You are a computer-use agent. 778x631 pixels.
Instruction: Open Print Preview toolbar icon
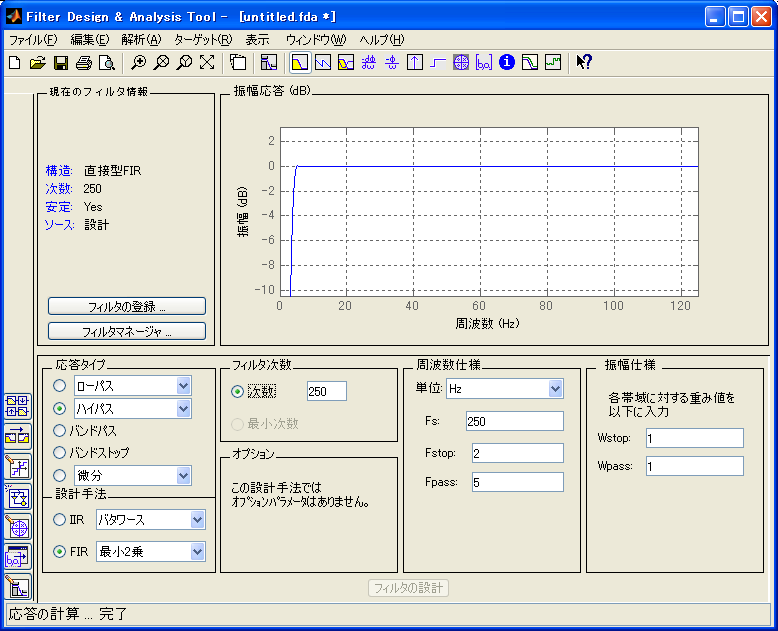(x=107, y=63)
